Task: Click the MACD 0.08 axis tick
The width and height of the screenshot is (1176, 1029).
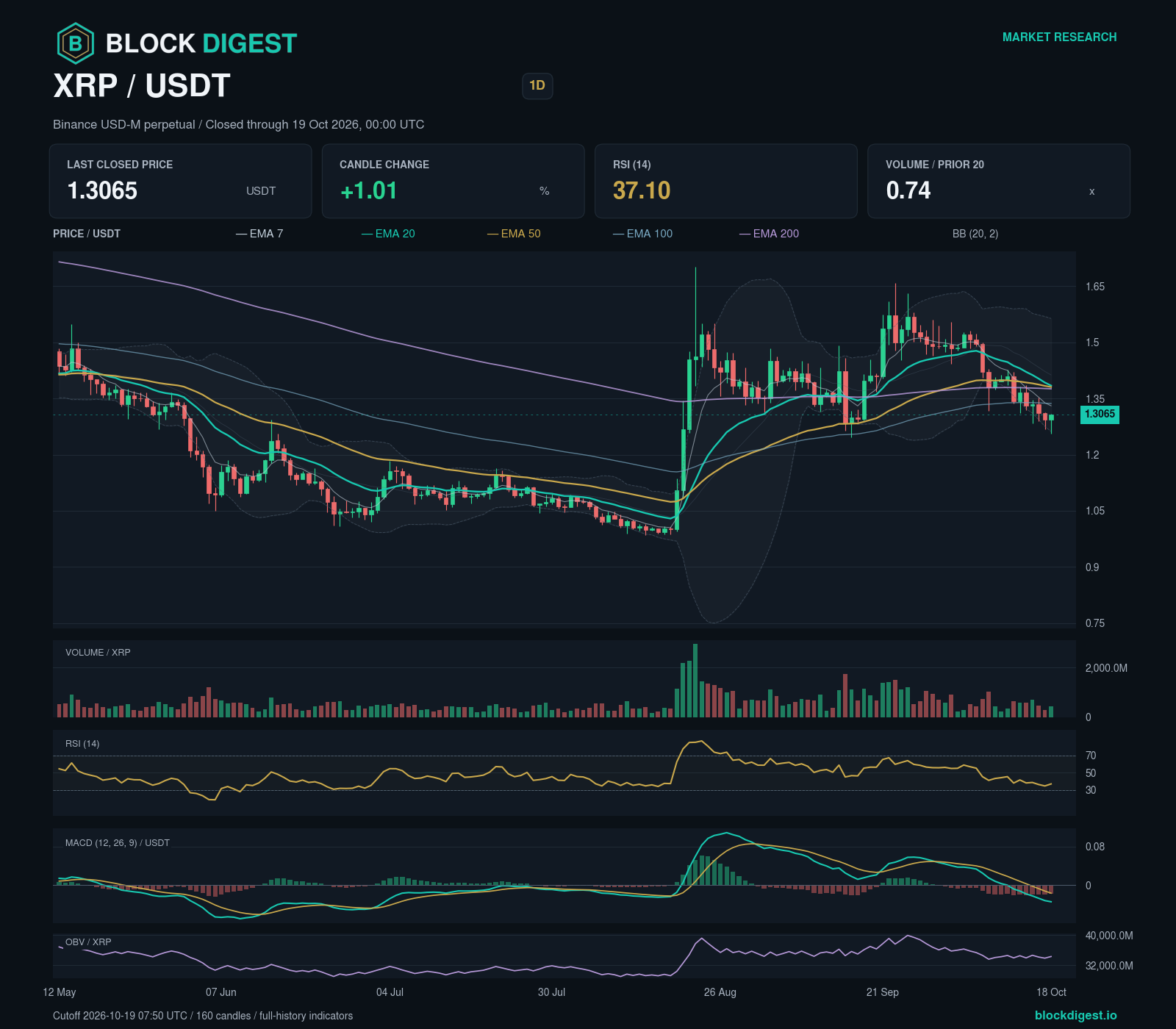Action: (1095, 847)
